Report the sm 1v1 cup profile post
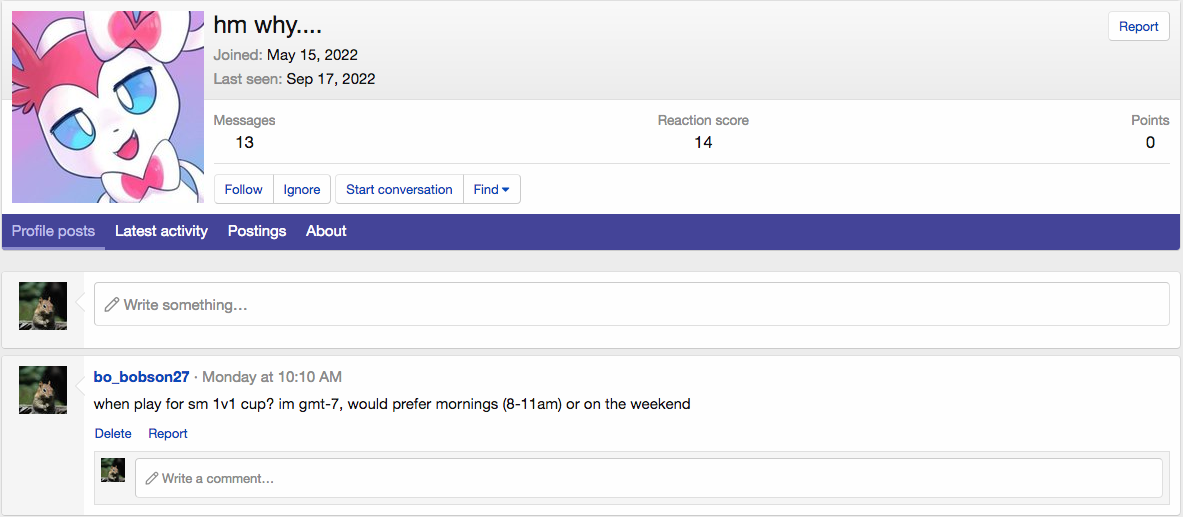This screenshot has height=517, width=1183. [x=168, y=433]
